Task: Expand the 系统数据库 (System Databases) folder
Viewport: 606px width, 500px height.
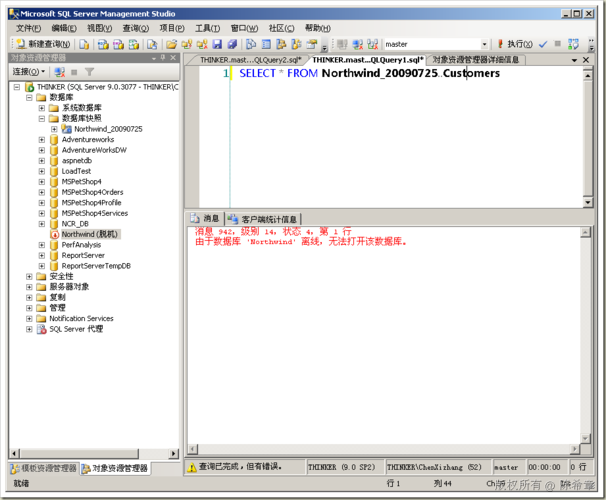Action: pos(42,108)
